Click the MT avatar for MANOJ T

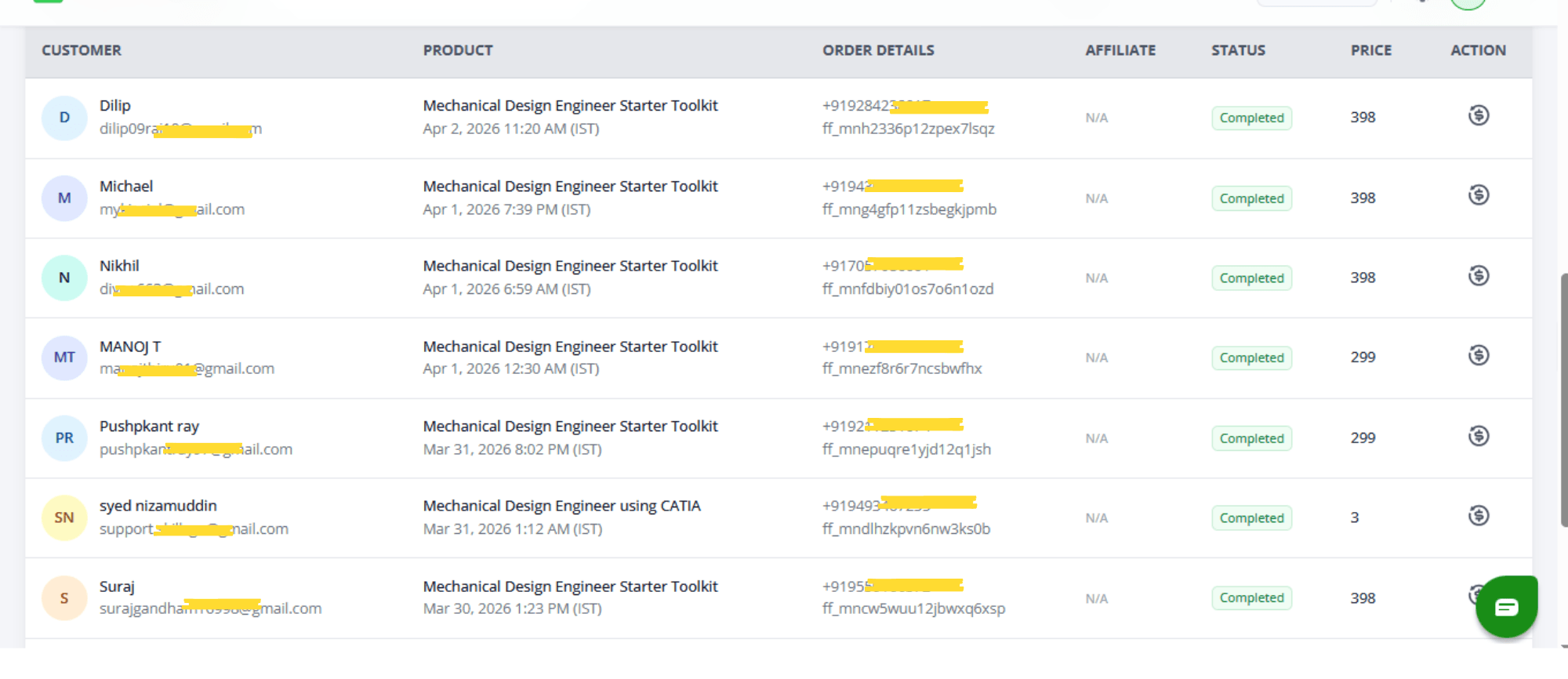pos(64,358)
